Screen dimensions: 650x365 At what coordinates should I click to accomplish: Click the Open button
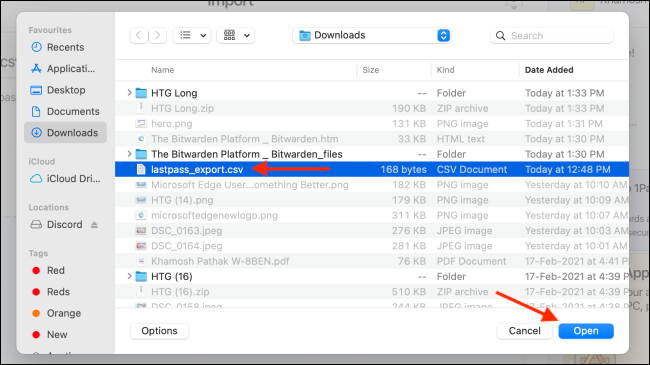pyautogui.click(x=586, y=331)
